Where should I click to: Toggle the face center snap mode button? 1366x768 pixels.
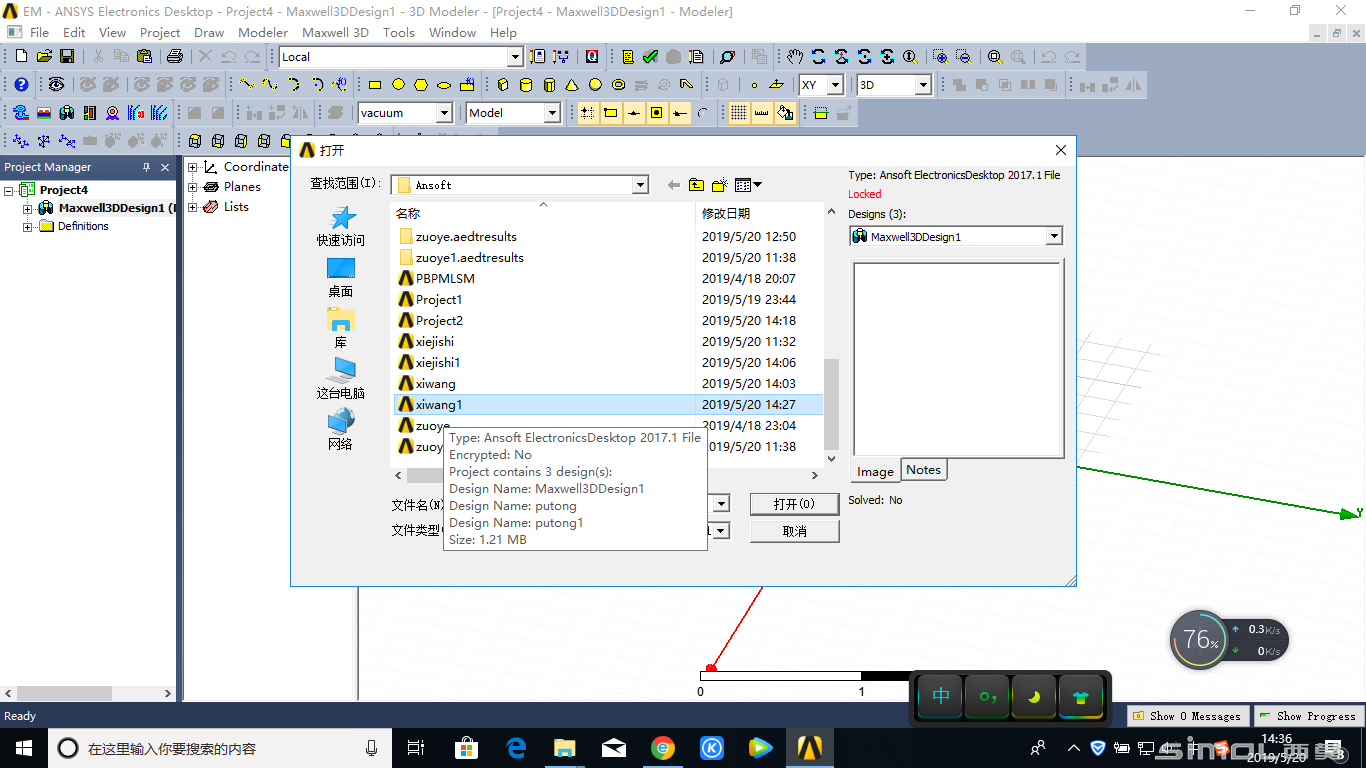(x=656, y=113)
